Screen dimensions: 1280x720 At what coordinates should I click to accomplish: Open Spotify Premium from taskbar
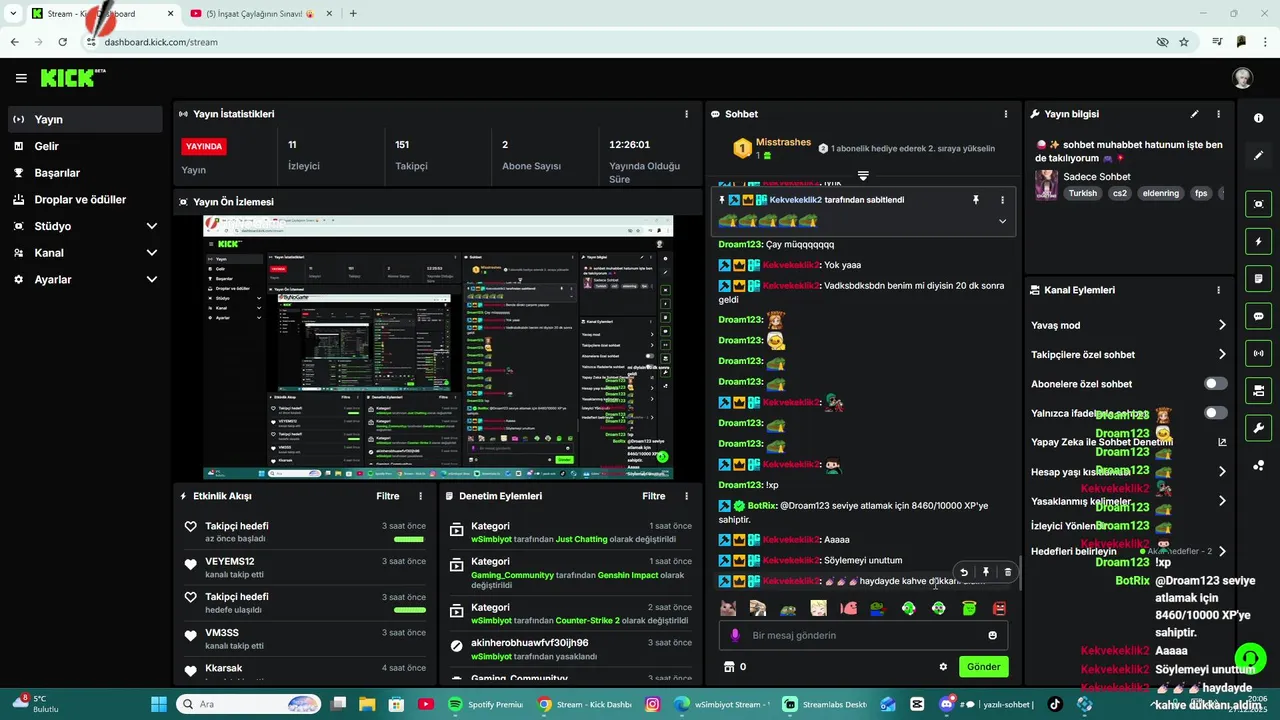(485, 704)
